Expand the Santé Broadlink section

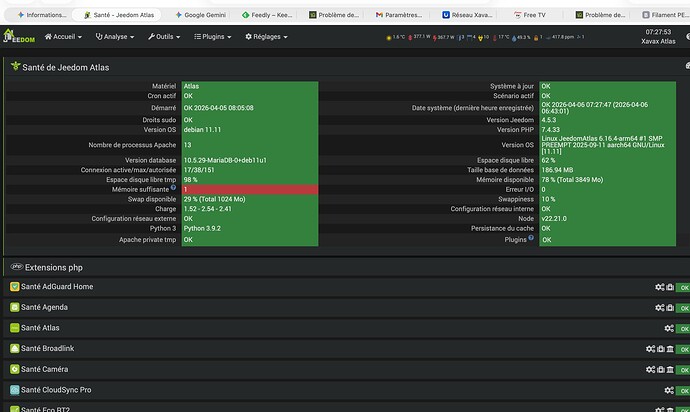(x=48, y=348)
